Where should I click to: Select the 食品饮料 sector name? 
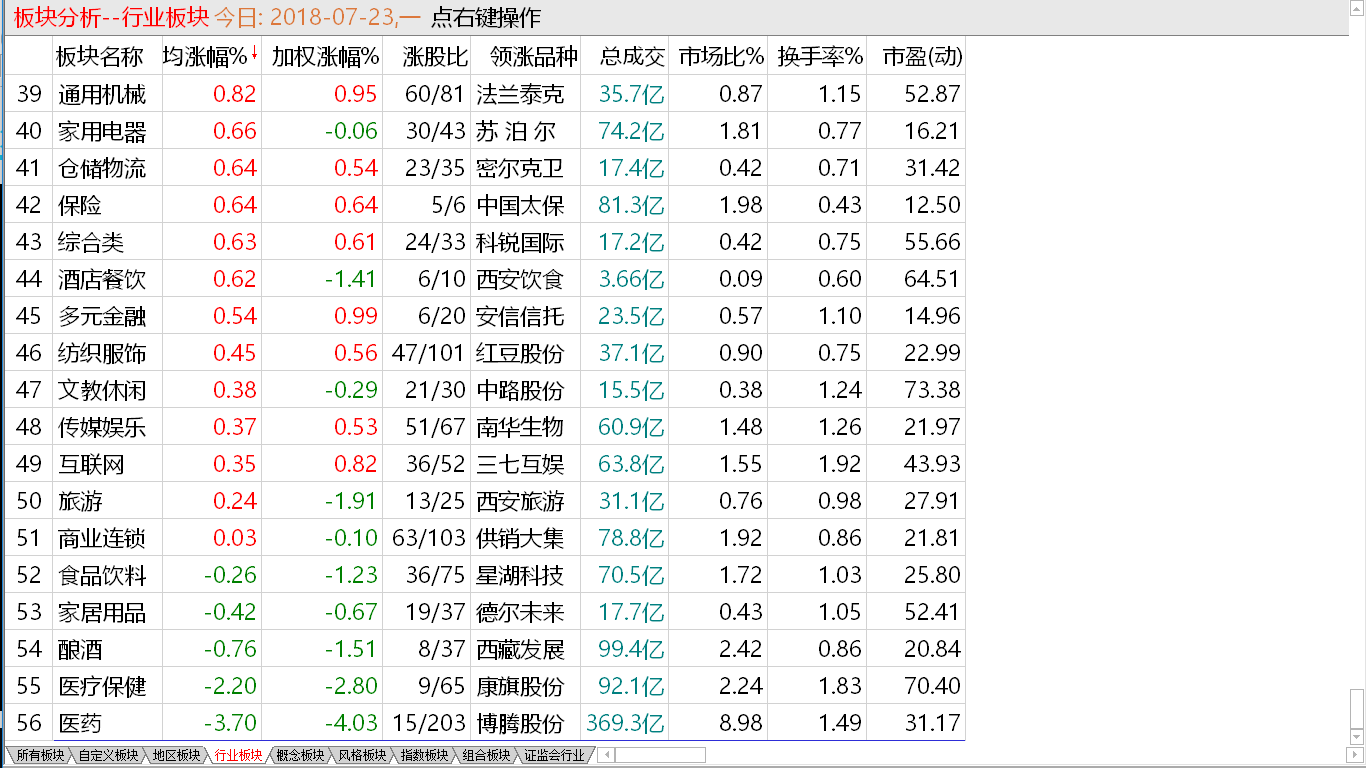pos(102,575)
